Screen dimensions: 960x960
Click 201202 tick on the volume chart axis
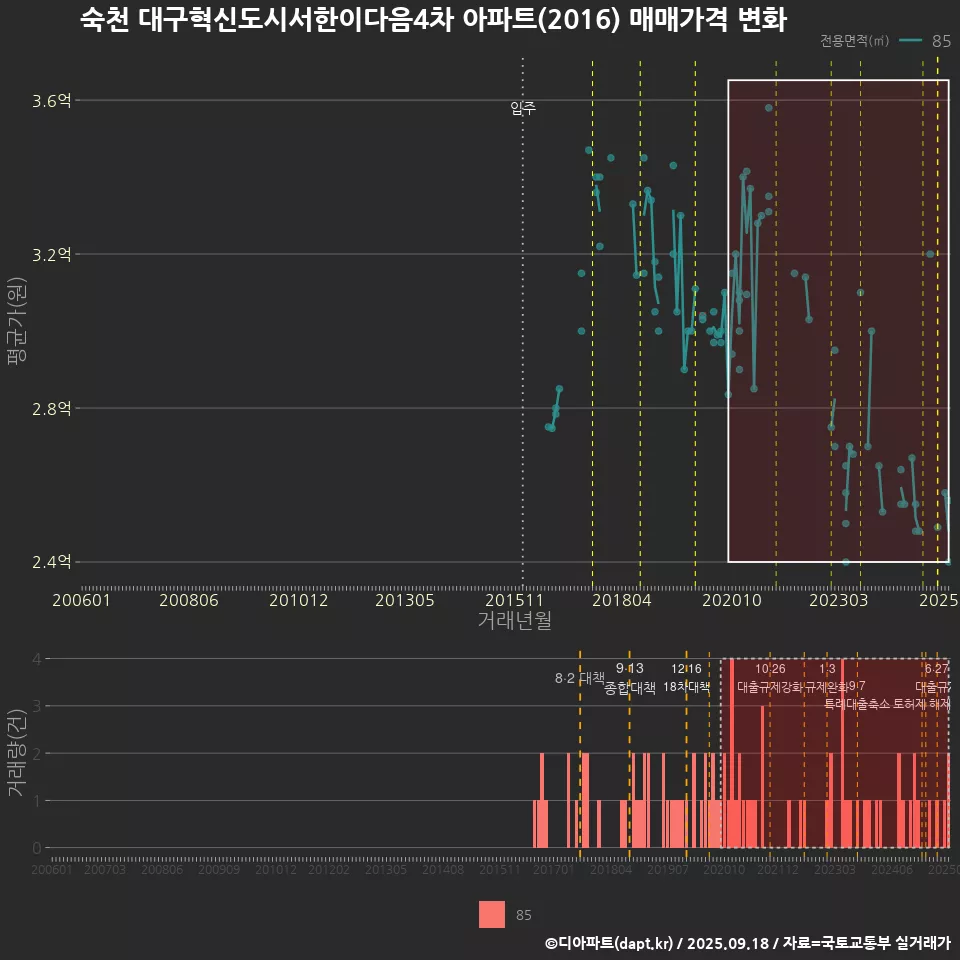point(329,869)
